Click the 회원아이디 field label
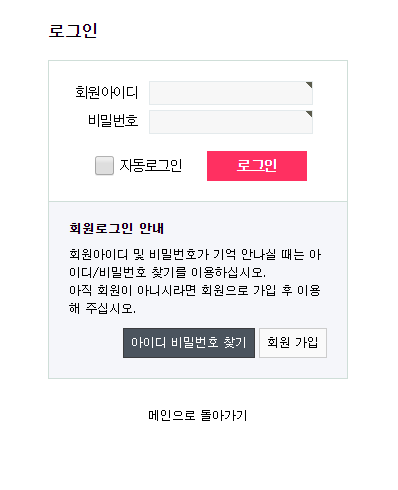This screenshot has height=490, width=398. pyautogui.click(x=106, y=92)
